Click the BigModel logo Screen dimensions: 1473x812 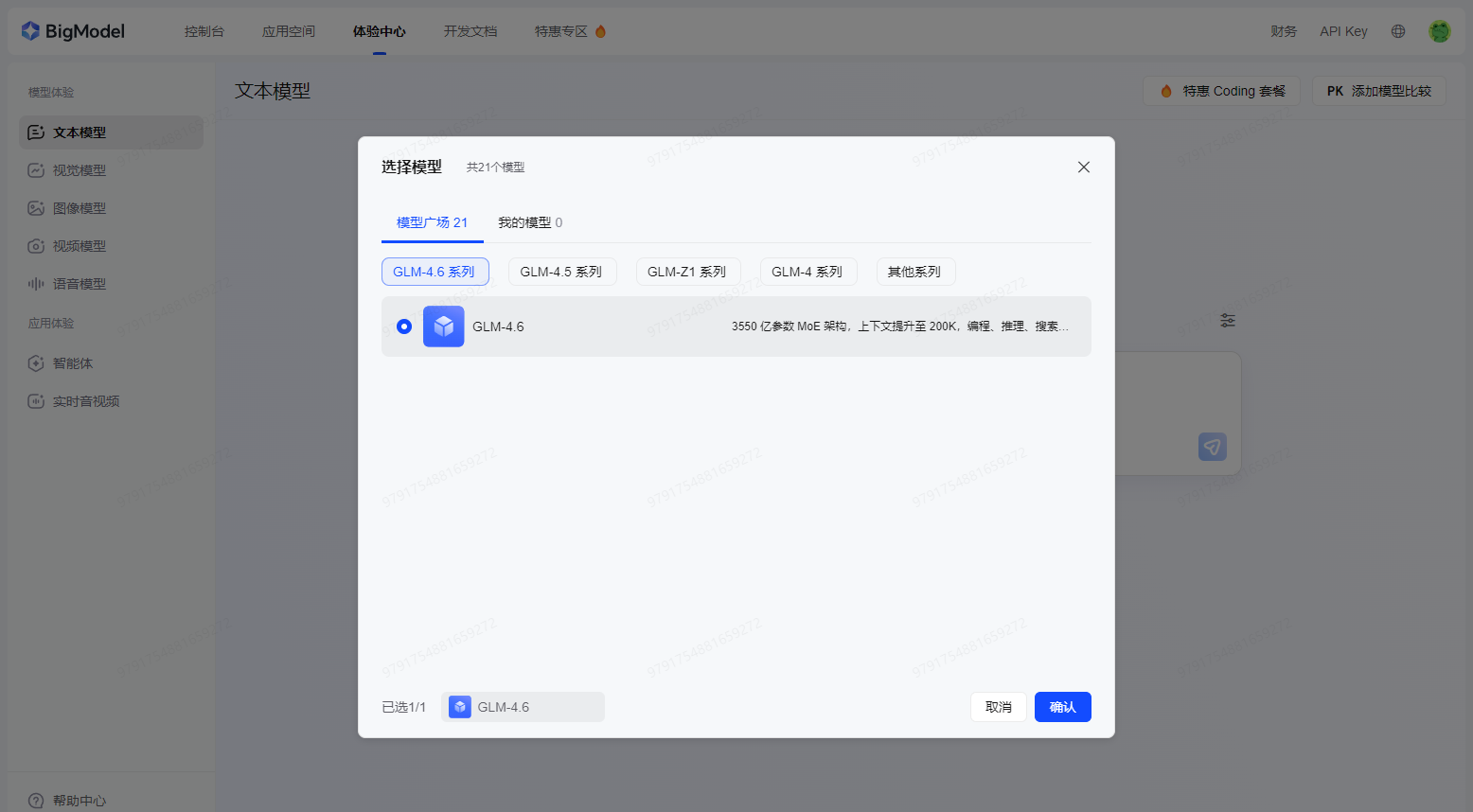tap(73, 31)
